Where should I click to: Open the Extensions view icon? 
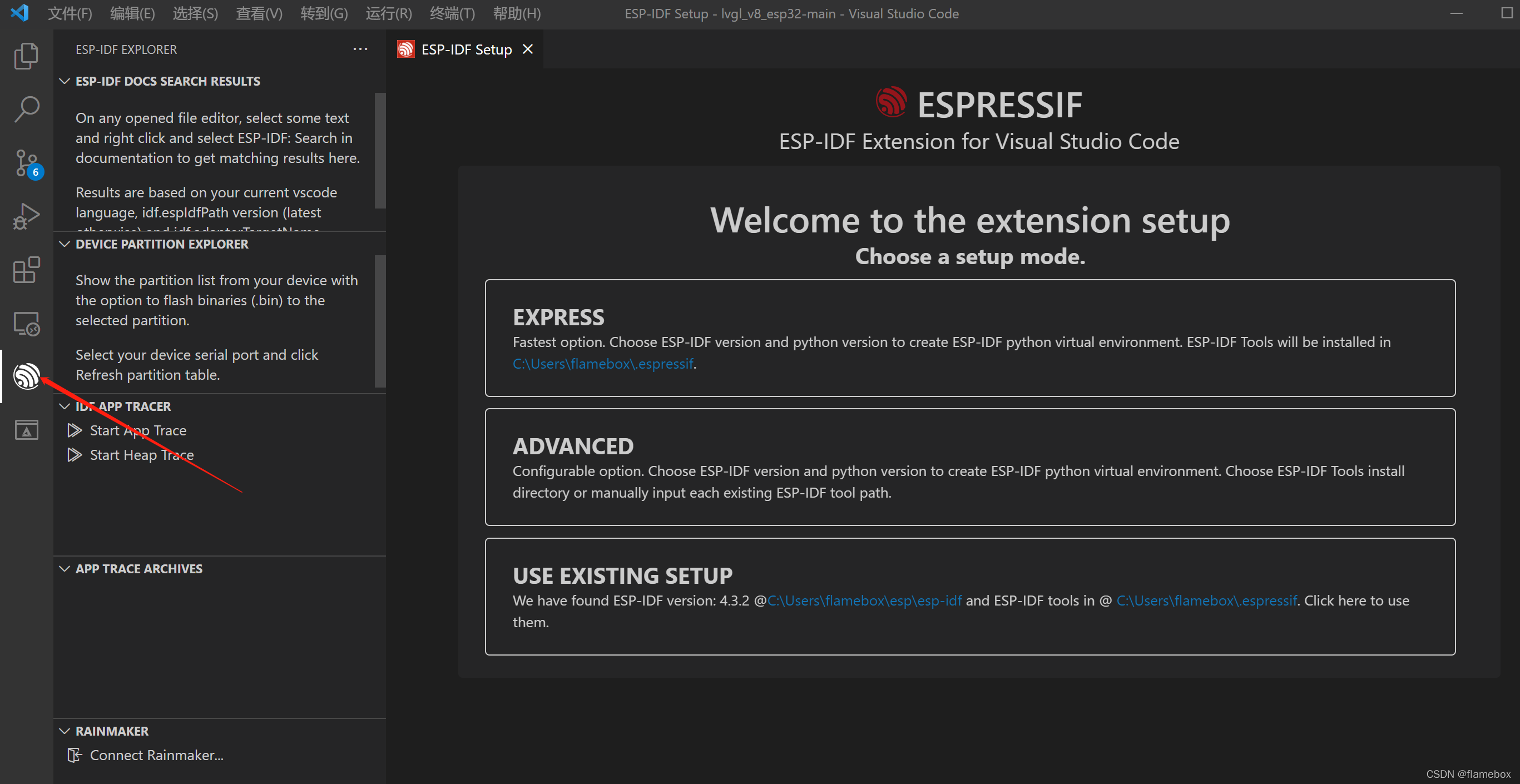point(27,270)
